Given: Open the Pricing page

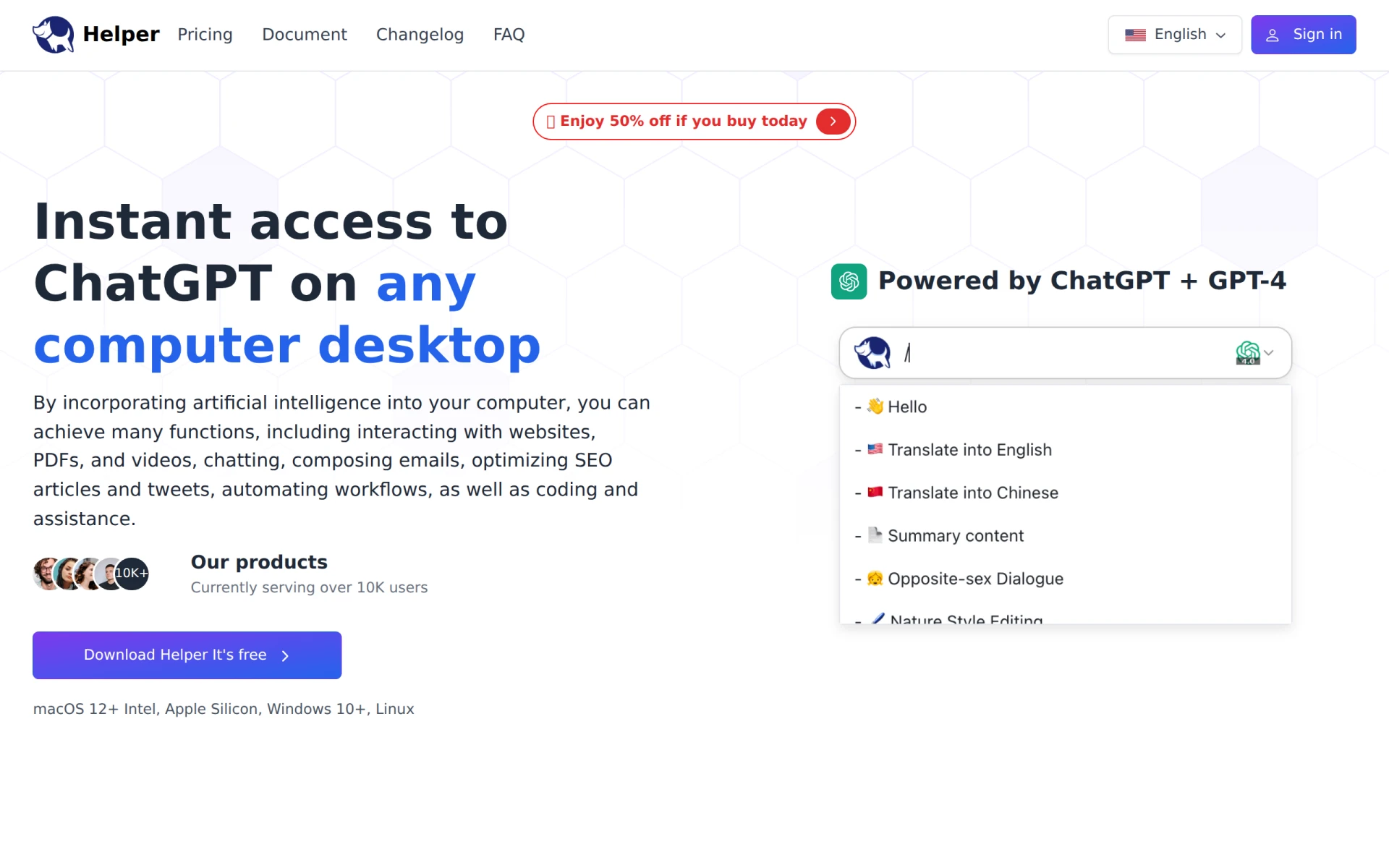Looking at the screenshot, I should tap(205, 35).
